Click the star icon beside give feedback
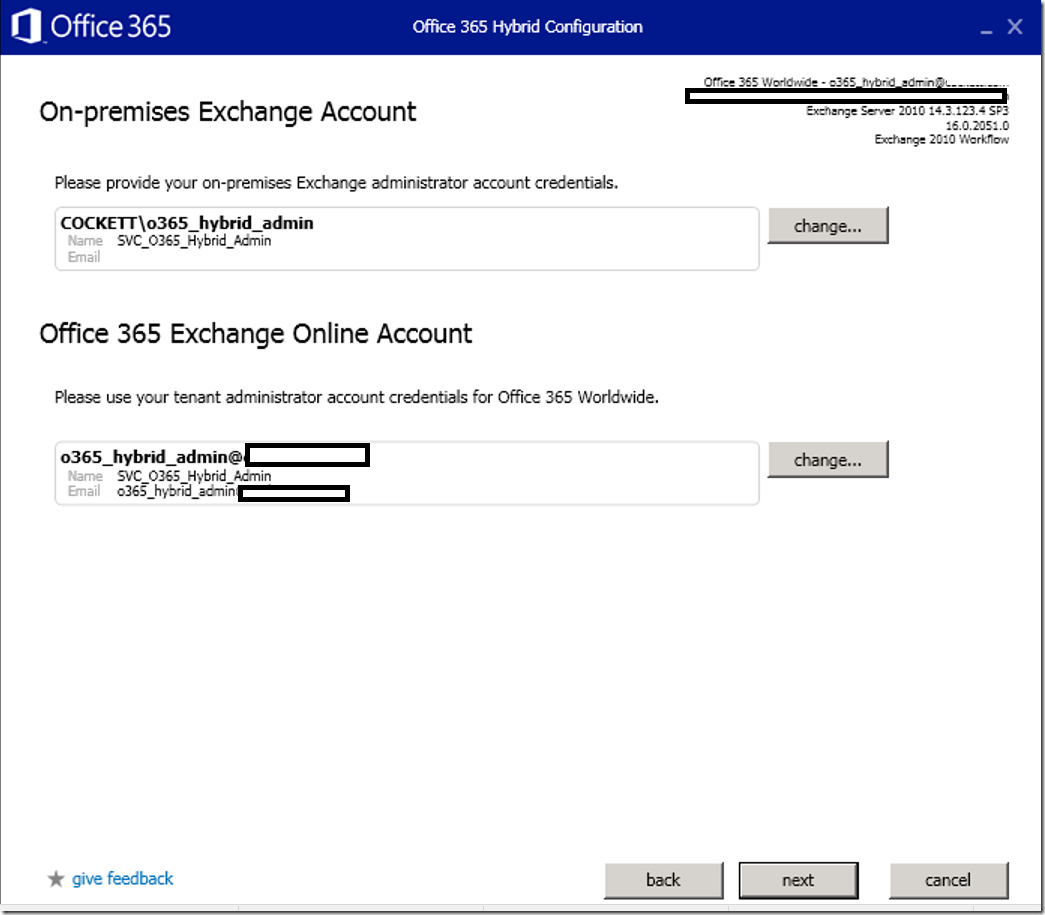The width and height of the screenshot is (1045, 915). point(56,879)
